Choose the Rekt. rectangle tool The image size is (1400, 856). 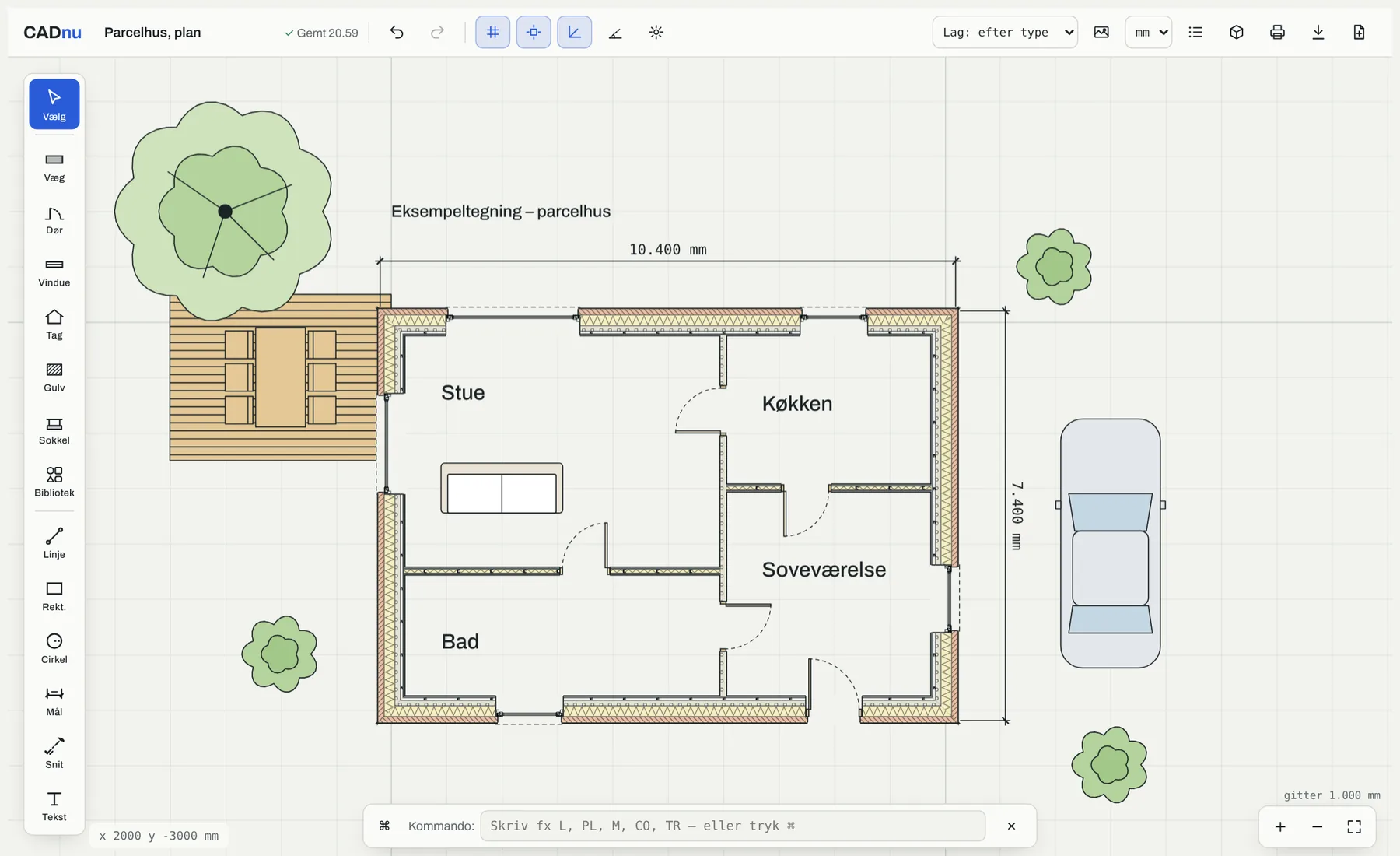pos(54,597)
